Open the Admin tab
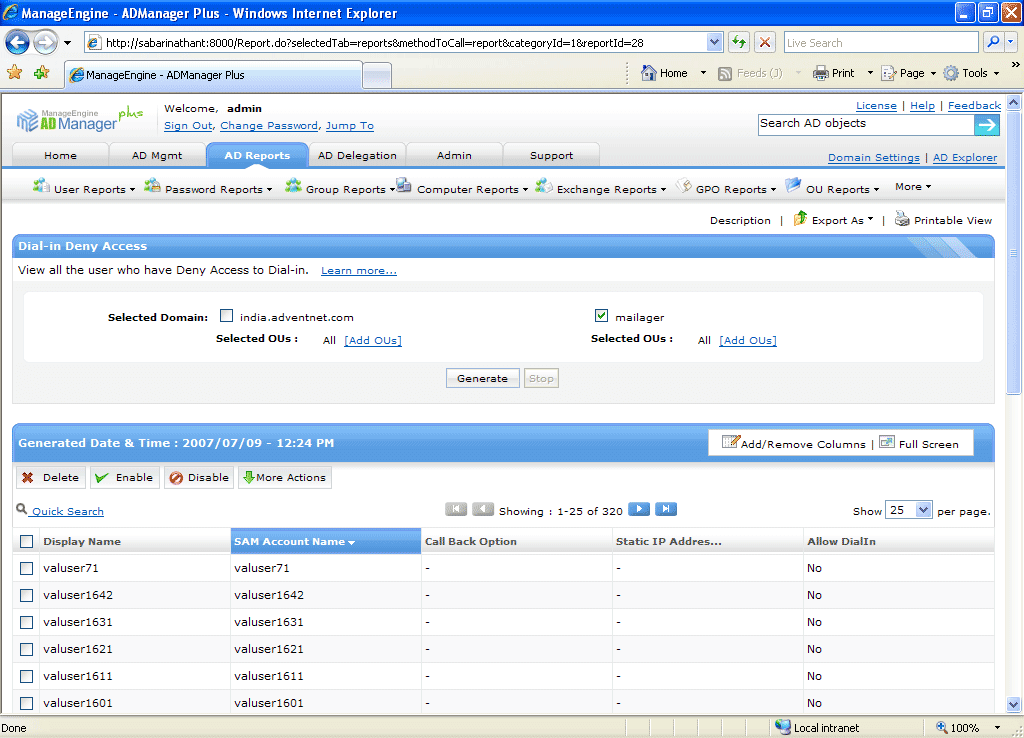 [454, 155]
